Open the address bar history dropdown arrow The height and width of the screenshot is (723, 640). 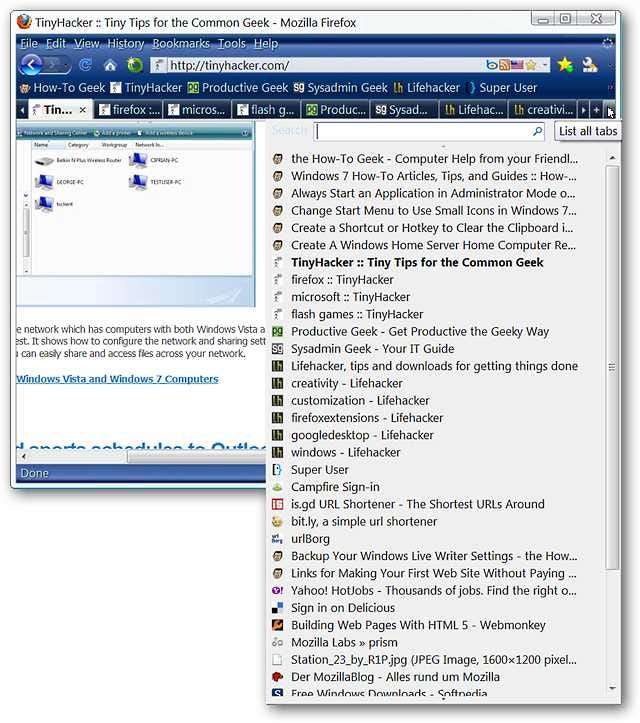545,65
